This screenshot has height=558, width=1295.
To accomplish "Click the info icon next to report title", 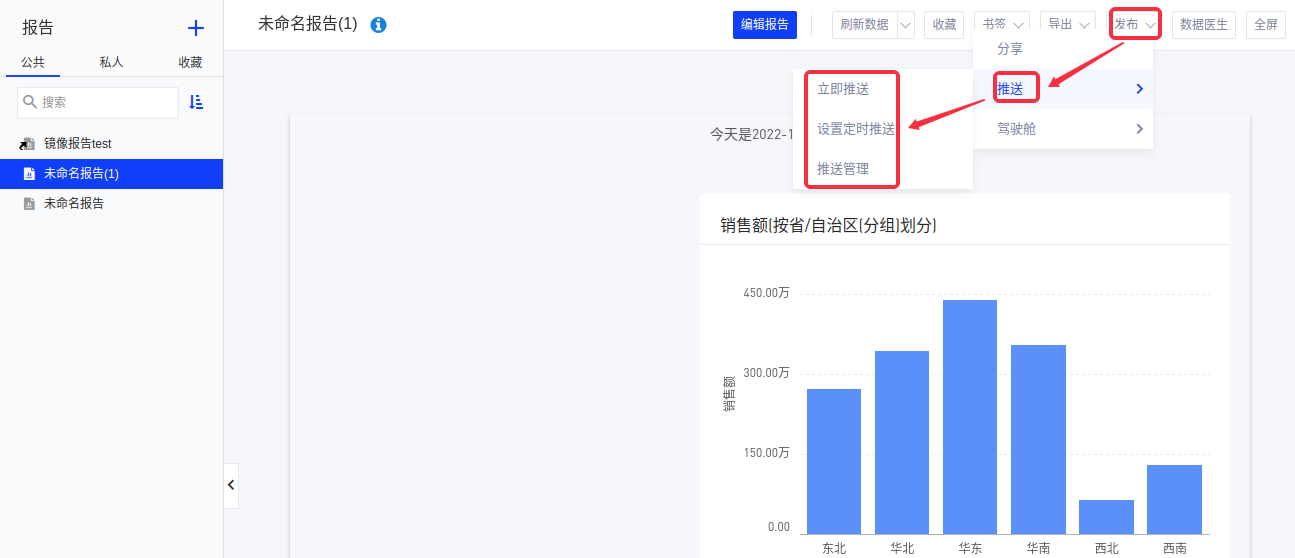I will coord(378,25).
